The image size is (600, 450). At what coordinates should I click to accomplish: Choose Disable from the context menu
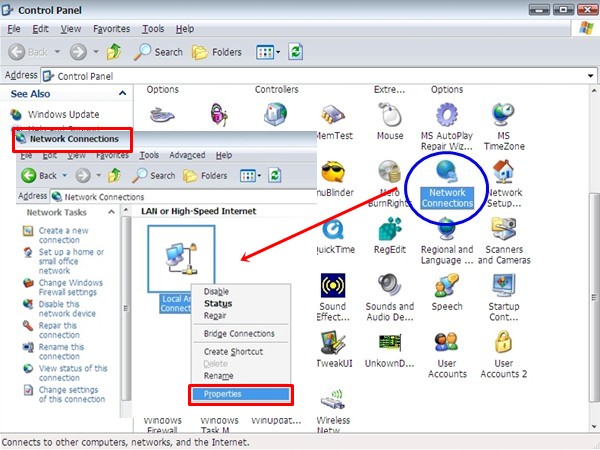(x=241, y=292)
